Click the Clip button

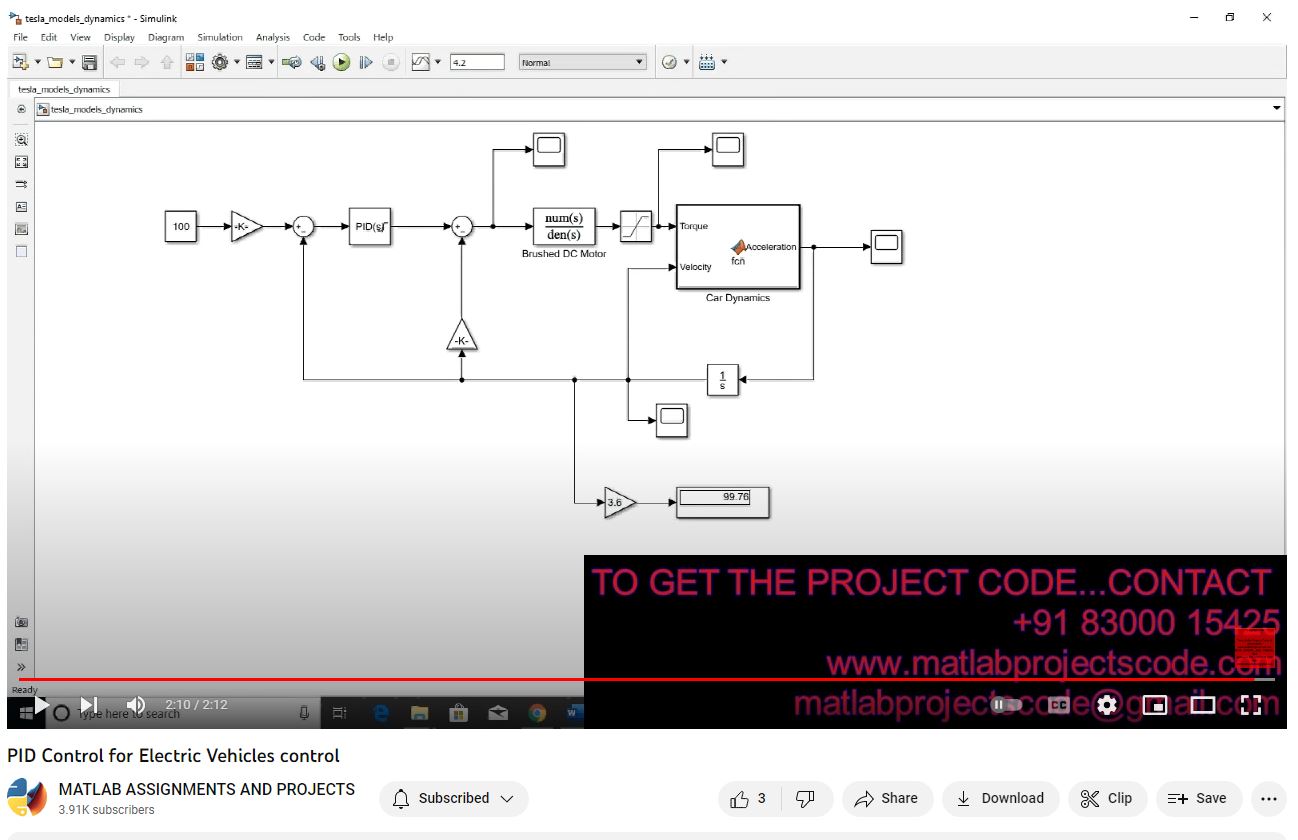[1107, 798]
